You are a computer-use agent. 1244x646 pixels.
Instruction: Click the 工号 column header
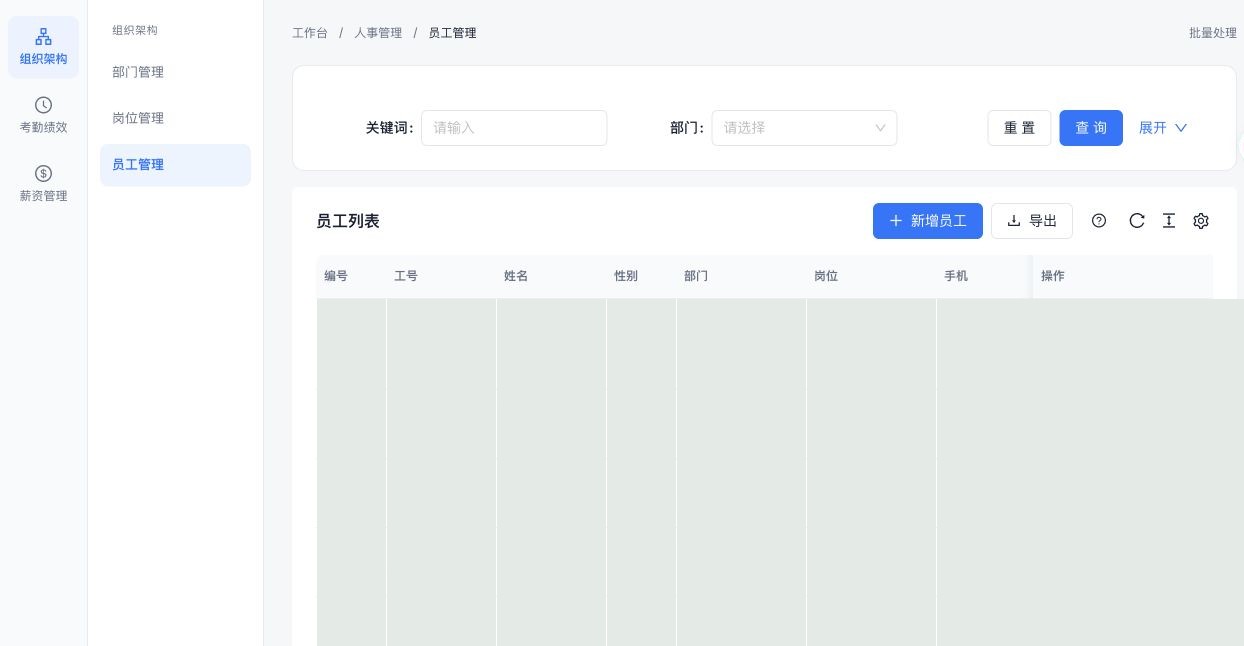[x=441, y=276]
